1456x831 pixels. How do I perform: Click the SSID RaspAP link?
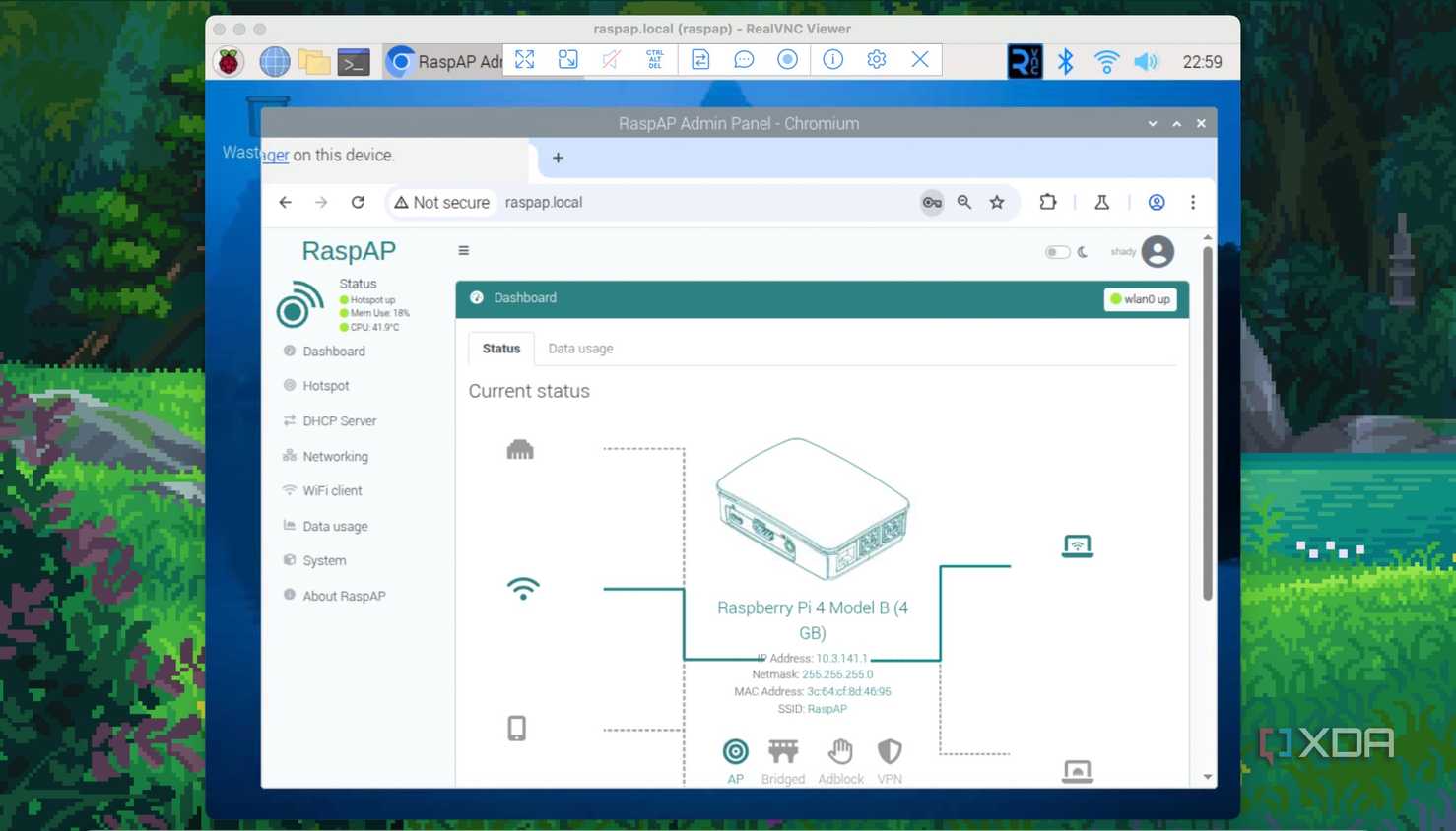pos(827,709)
